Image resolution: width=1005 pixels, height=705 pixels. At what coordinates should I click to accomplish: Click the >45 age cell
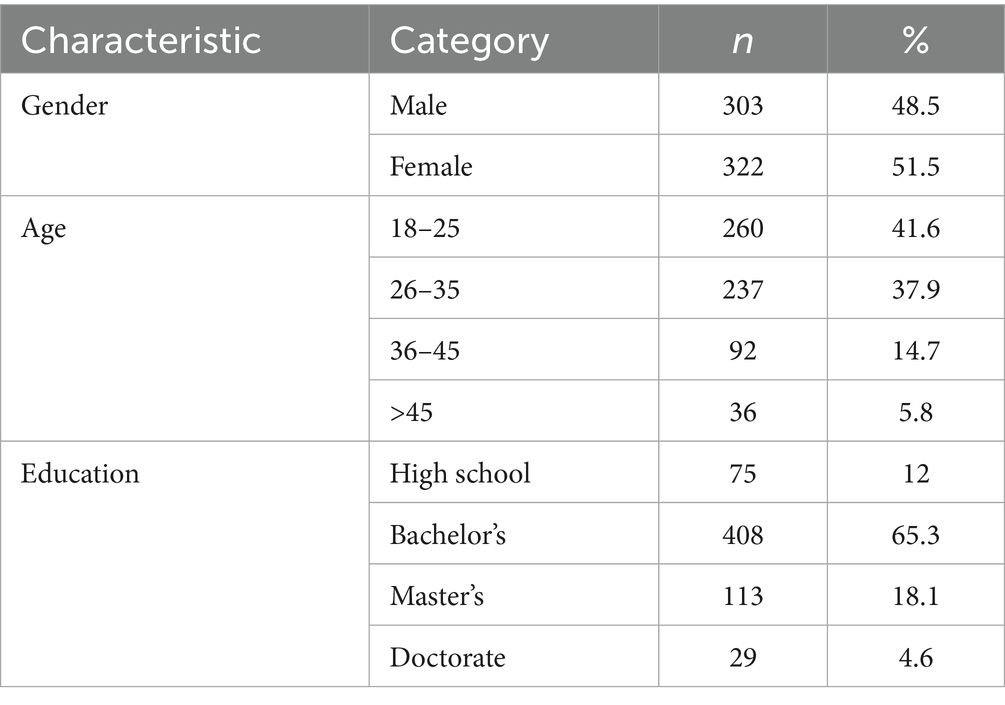412,412
